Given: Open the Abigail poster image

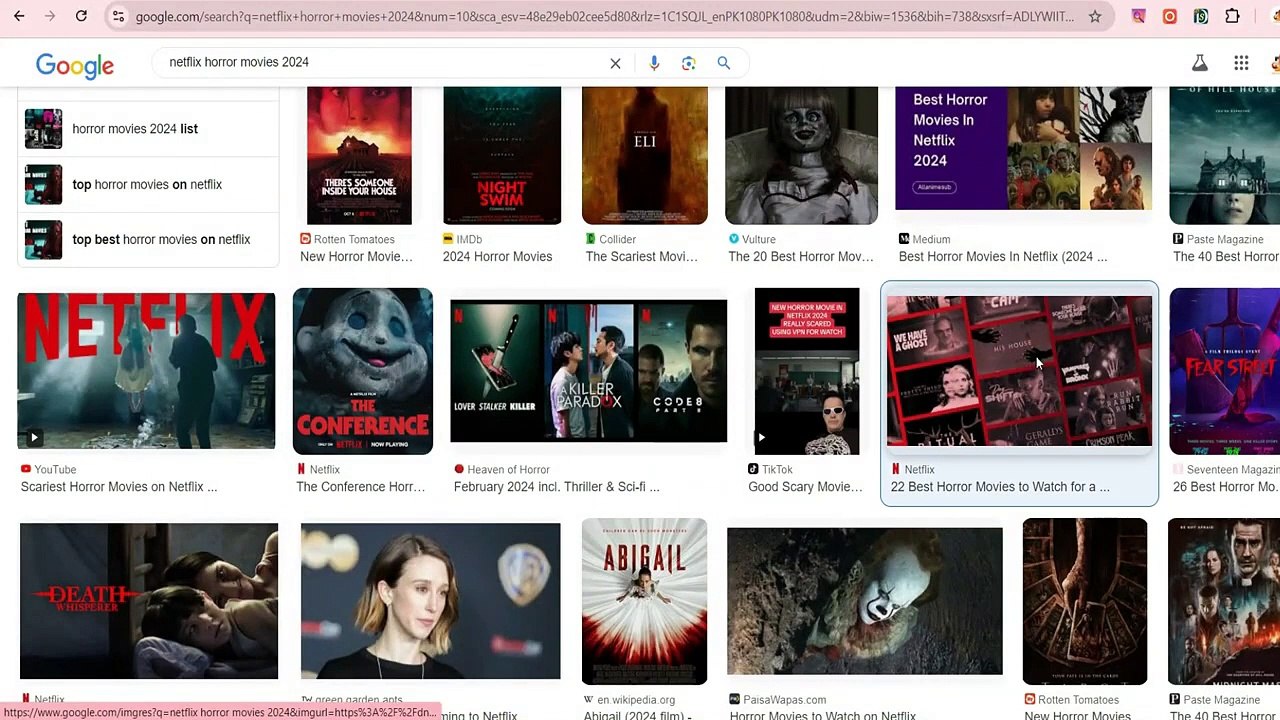Looking at the screenshot, I should click(x=645, y=601).
